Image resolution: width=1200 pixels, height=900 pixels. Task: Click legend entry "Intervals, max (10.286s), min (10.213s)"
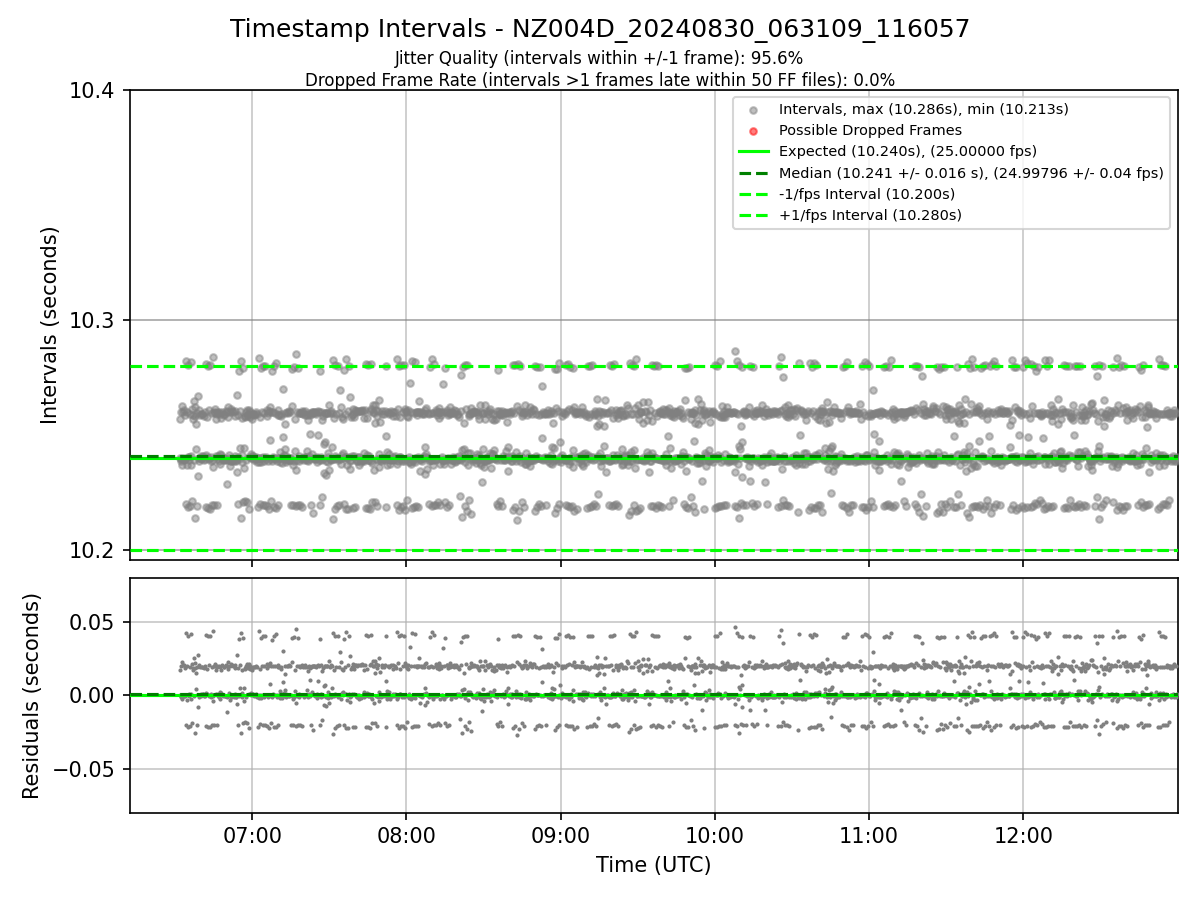point(924,109)
